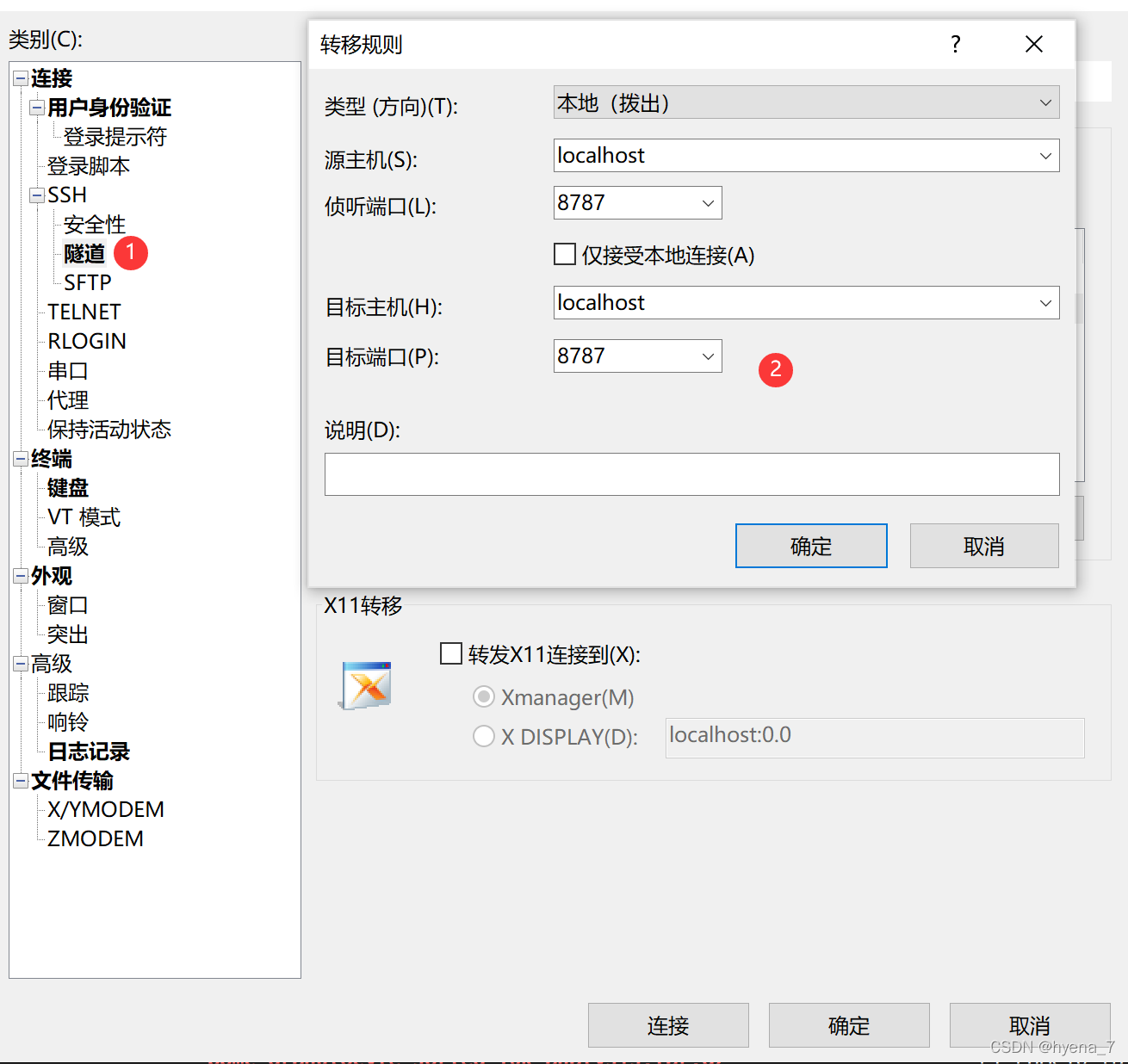
Task: Select 高级 under 终端
Action: 68,547
